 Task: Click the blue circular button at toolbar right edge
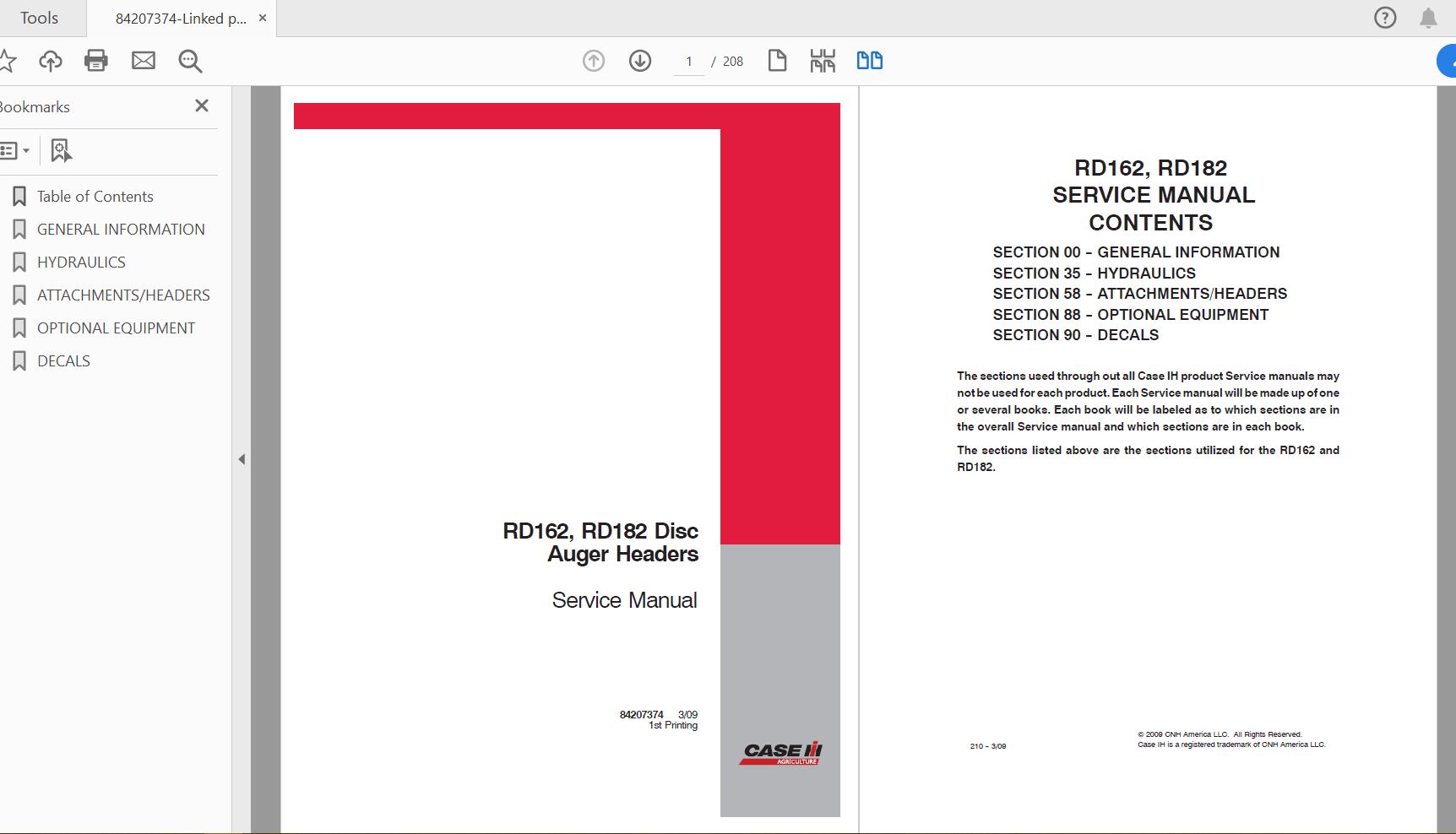point(1447,61)
